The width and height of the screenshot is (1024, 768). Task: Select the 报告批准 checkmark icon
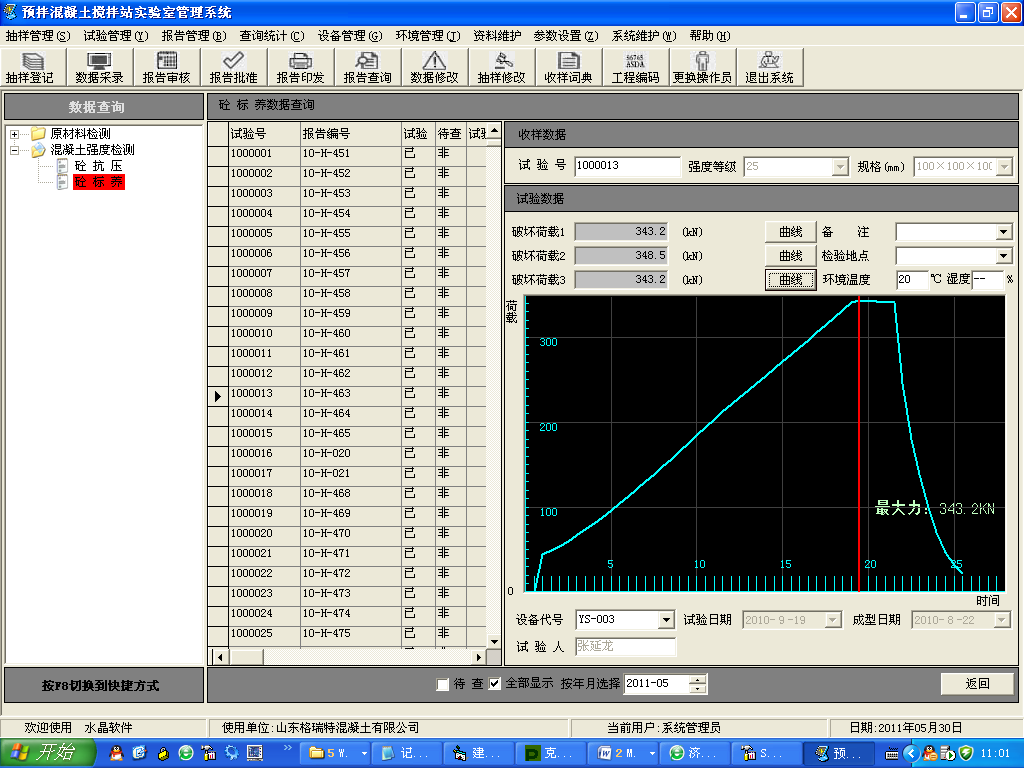[x=233, y=67]
